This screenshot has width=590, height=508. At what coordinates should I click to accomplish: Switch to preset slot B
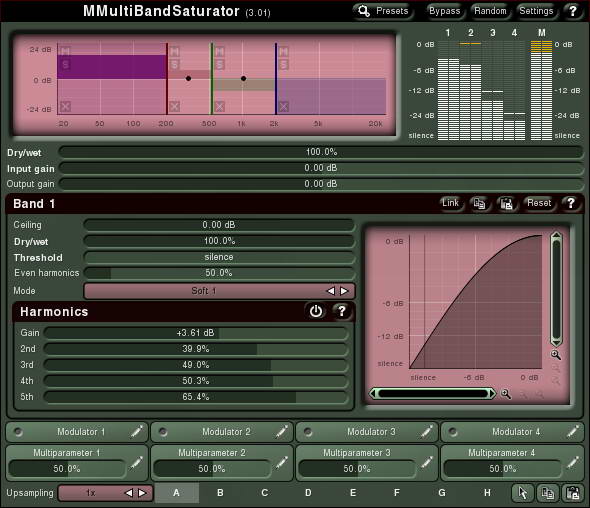[220, 493]
